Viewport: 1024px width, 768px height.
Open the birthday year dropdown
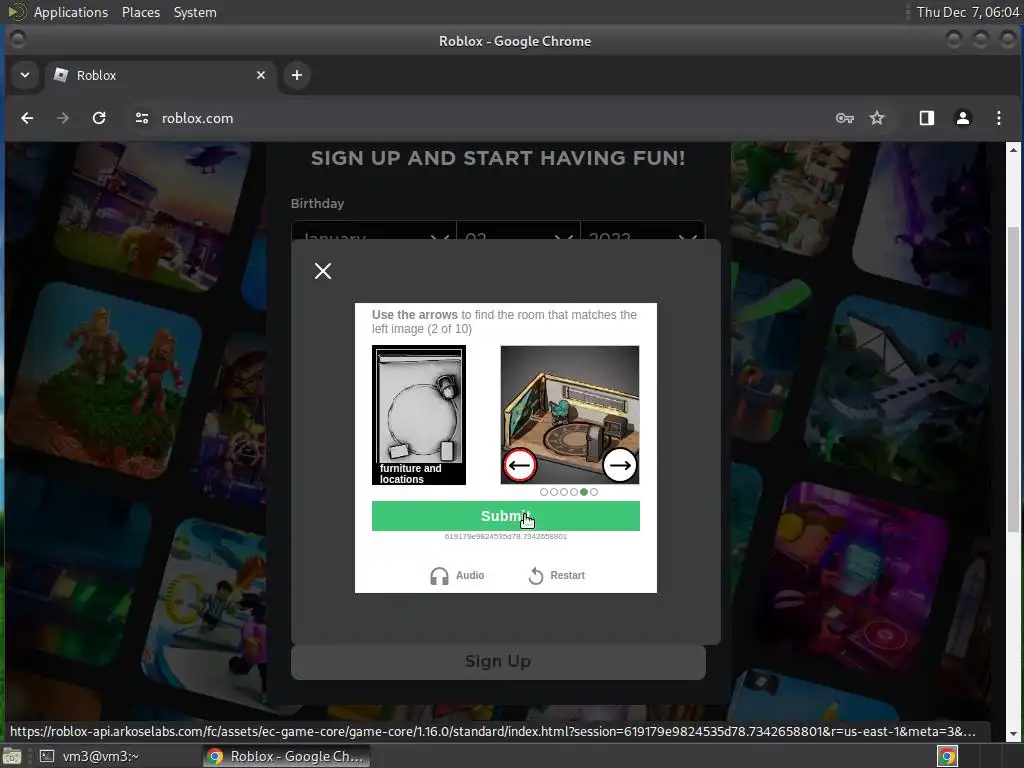click(643, 231)
